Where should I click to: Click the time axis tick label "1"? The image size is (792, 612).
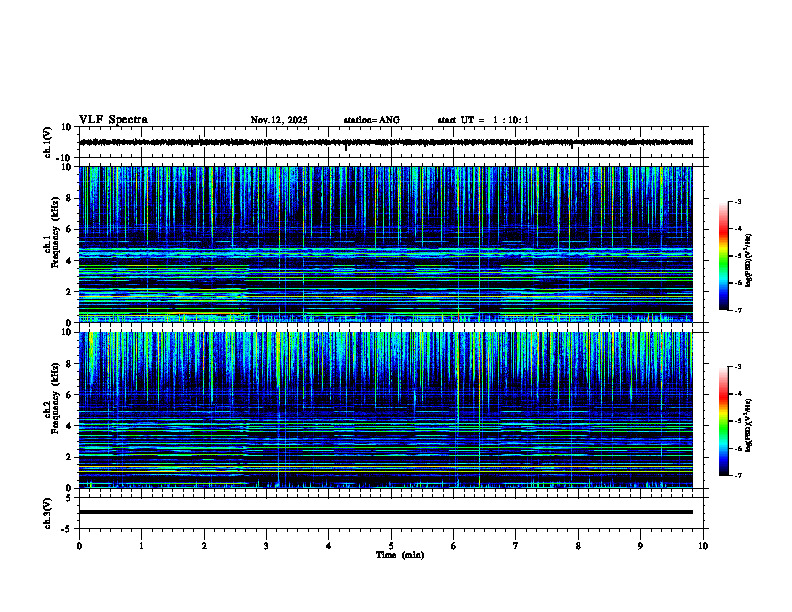click(141, 546)
